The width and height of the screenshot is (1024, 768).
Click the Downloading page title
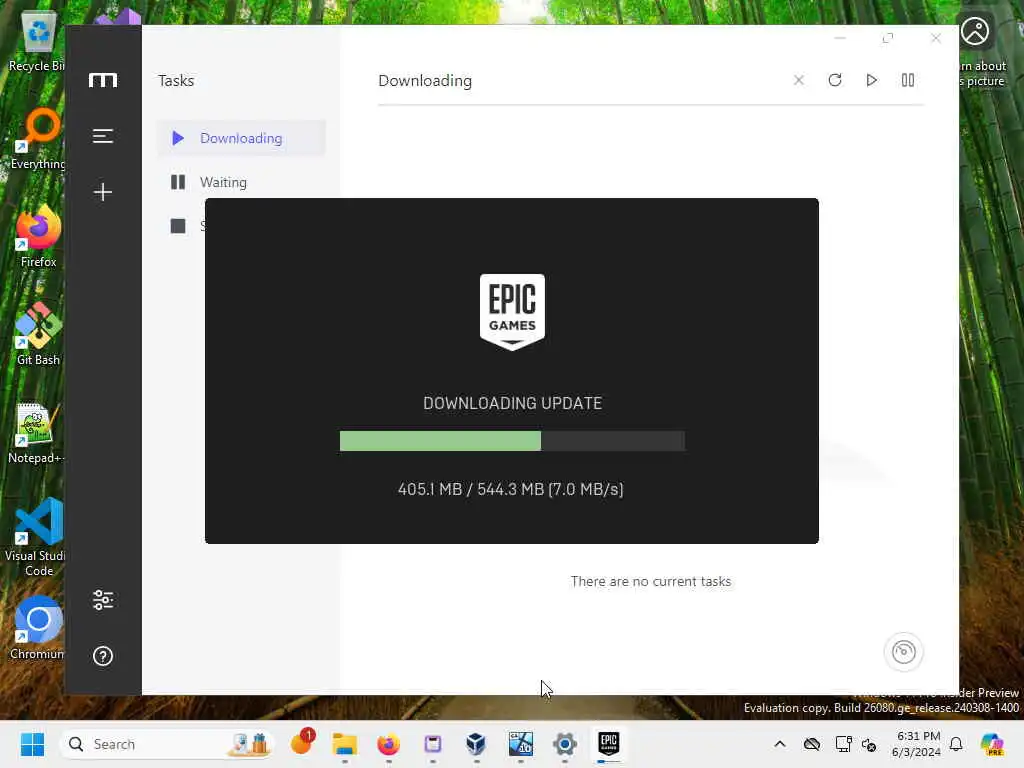[x=424, y=81]
